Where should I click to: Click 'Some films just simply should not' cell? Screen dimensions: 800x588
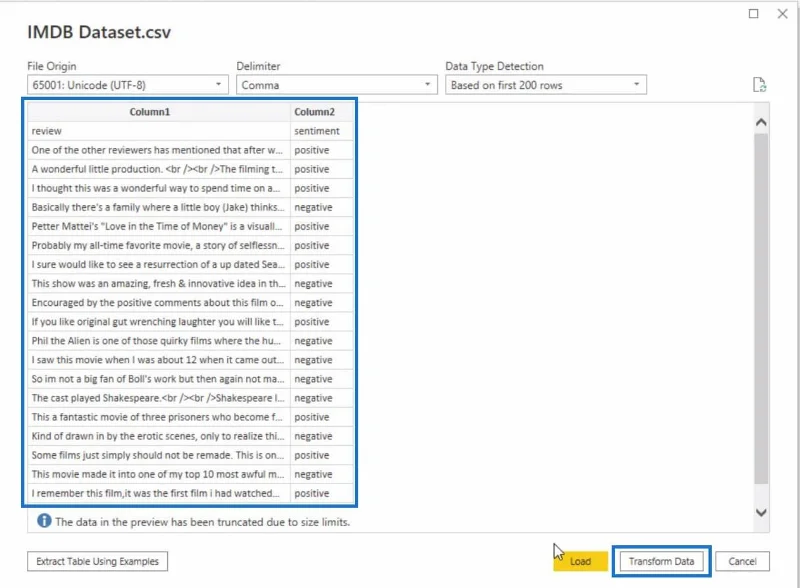[x=159, y=455]
